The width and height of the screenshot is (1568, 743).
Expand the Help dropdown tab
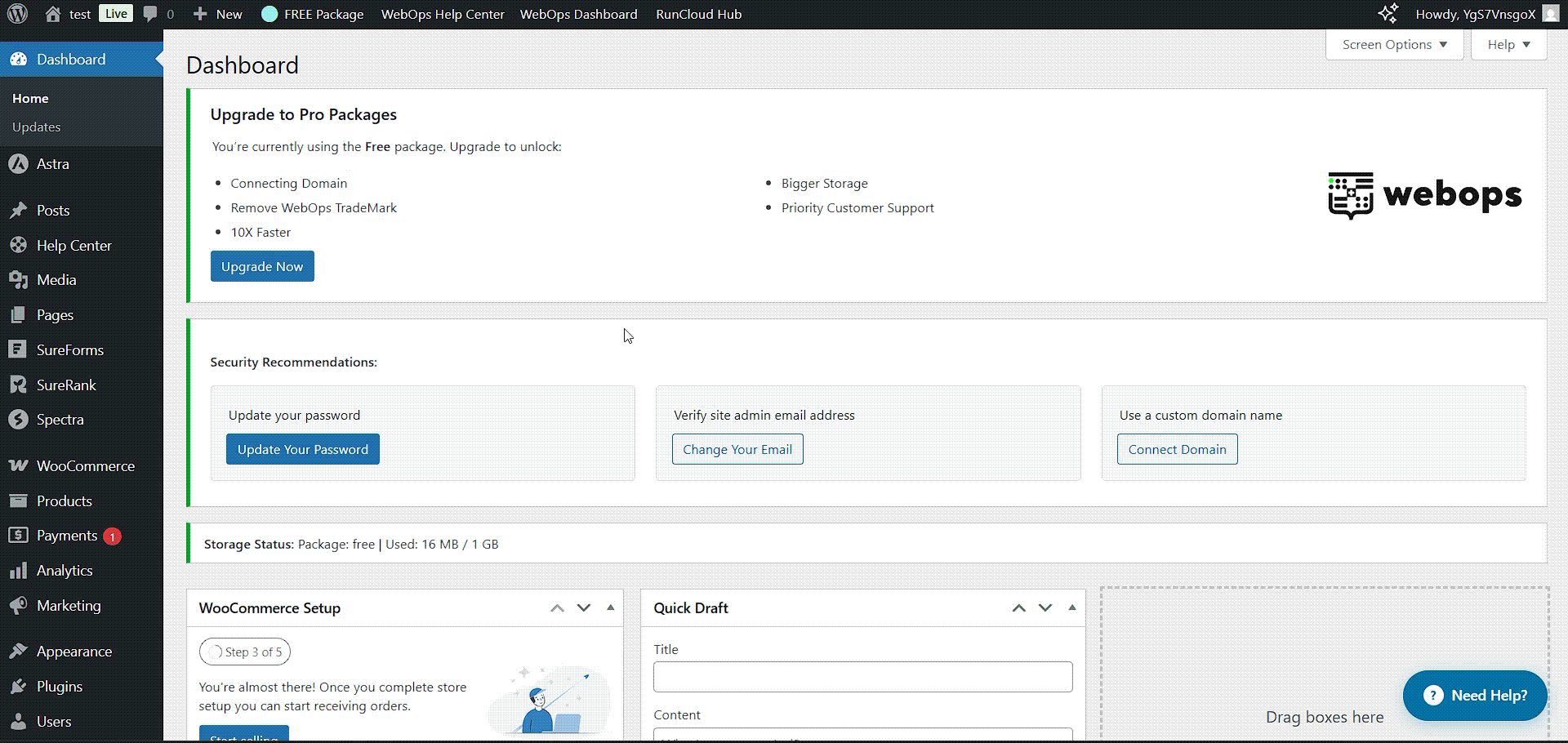click(x=1508, y=45)
